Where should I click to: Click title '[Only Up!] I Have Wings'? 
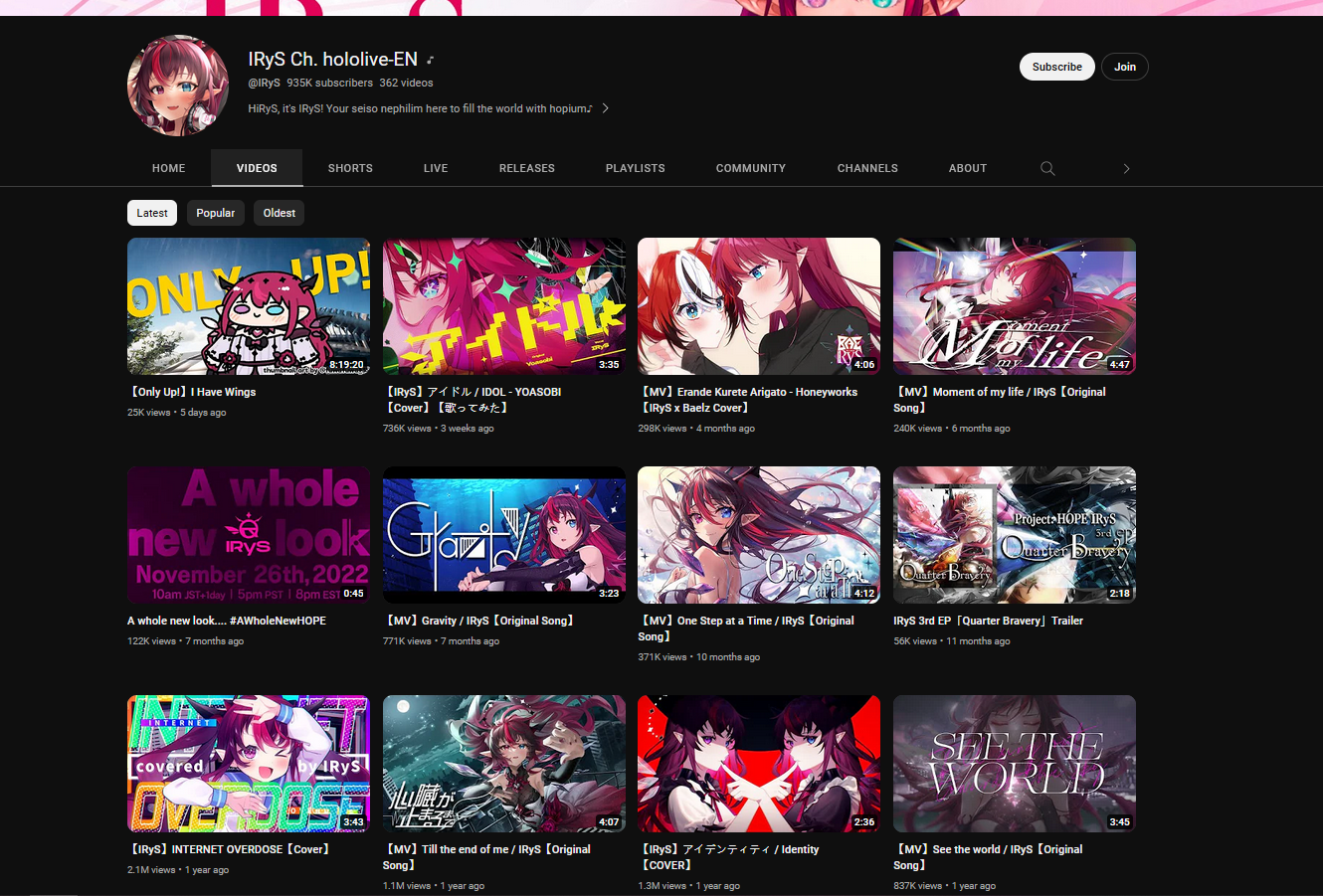click(x=192, y=392)
